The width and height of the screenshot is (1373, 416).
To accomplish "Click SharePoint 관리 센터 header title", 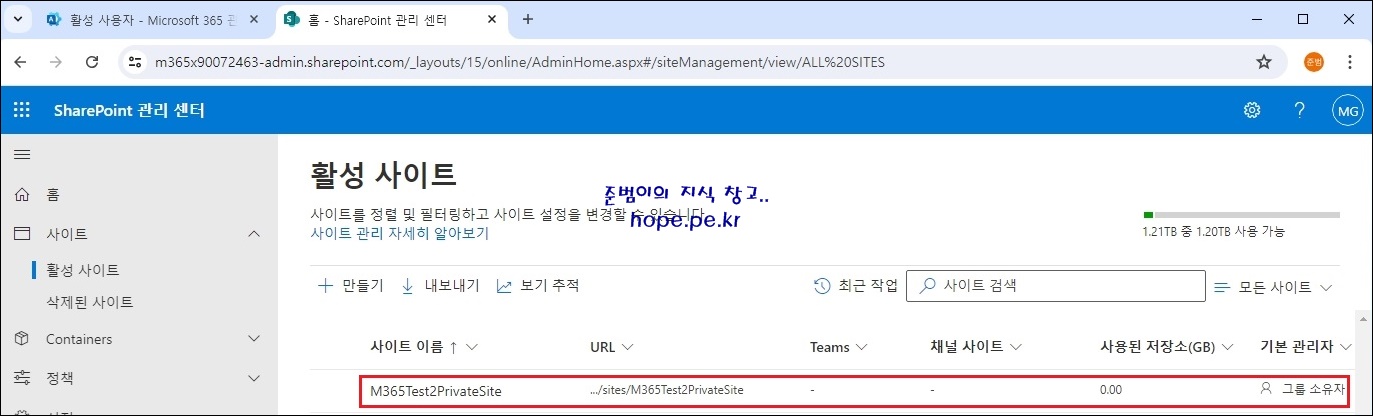I will (129, 110).
